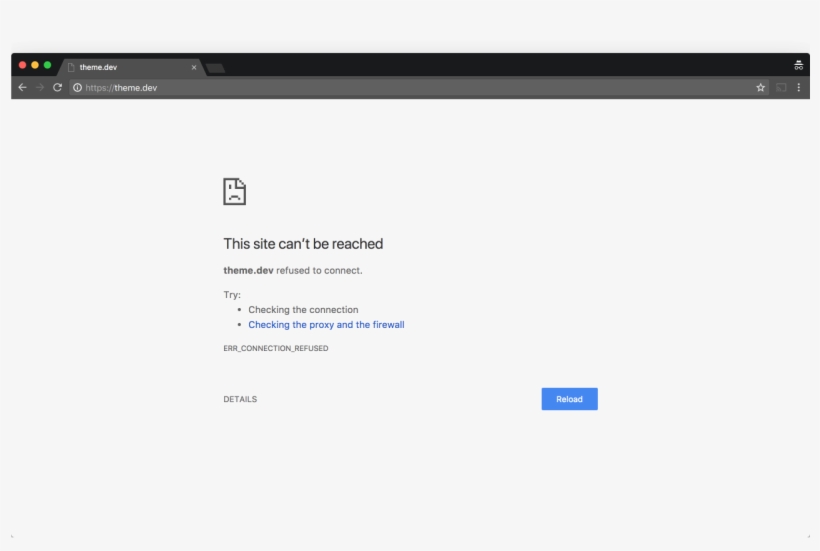Maximize window with the green button
The width and height of the screenshot is (820, 551).
[48, 65]
